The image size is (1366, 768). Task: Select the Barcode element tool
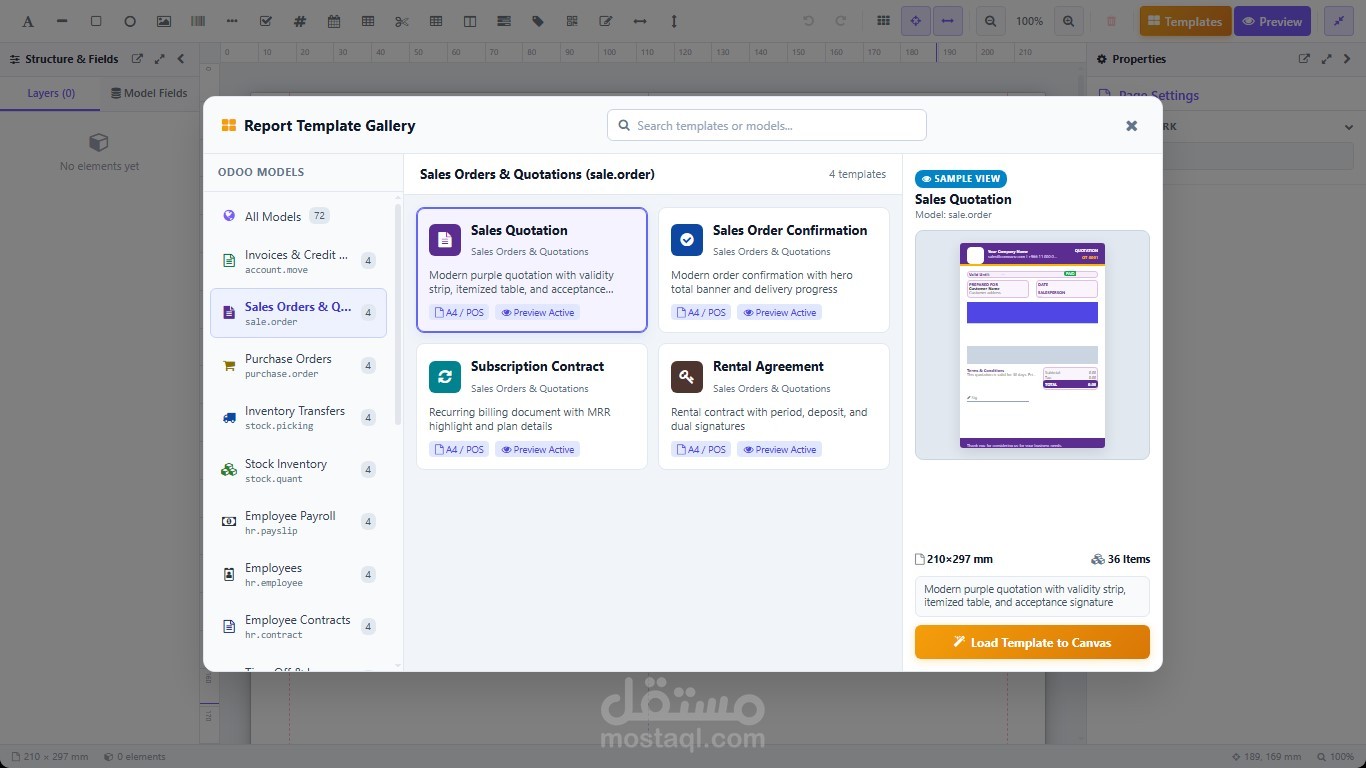coord(198,21)
